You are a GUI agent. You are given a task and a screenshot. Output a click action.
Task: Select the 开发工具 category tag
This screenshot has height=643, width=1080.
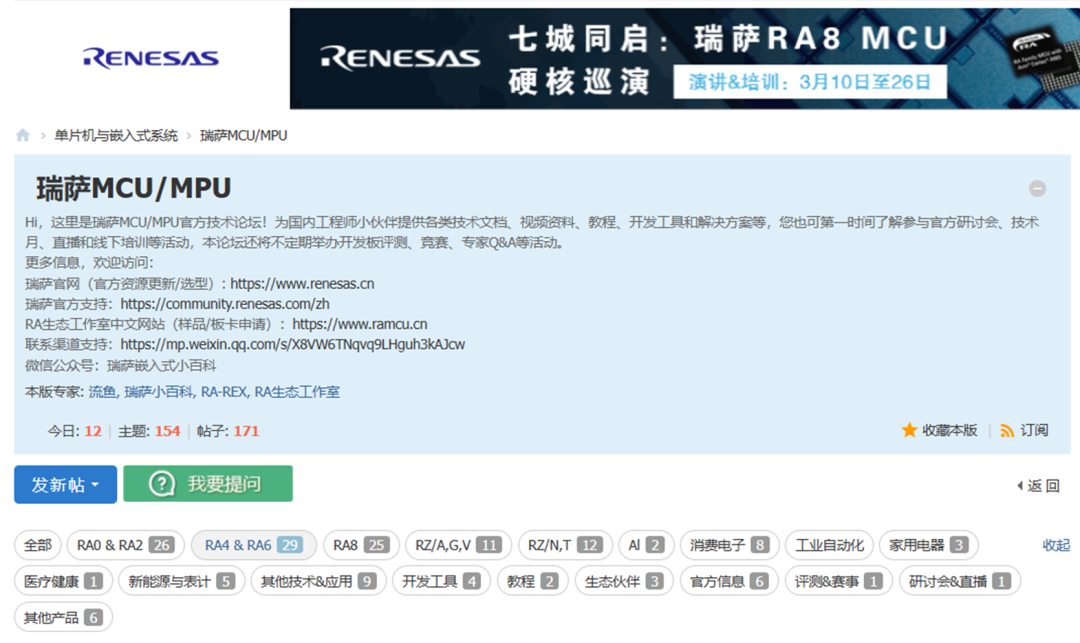click(441, 581)
